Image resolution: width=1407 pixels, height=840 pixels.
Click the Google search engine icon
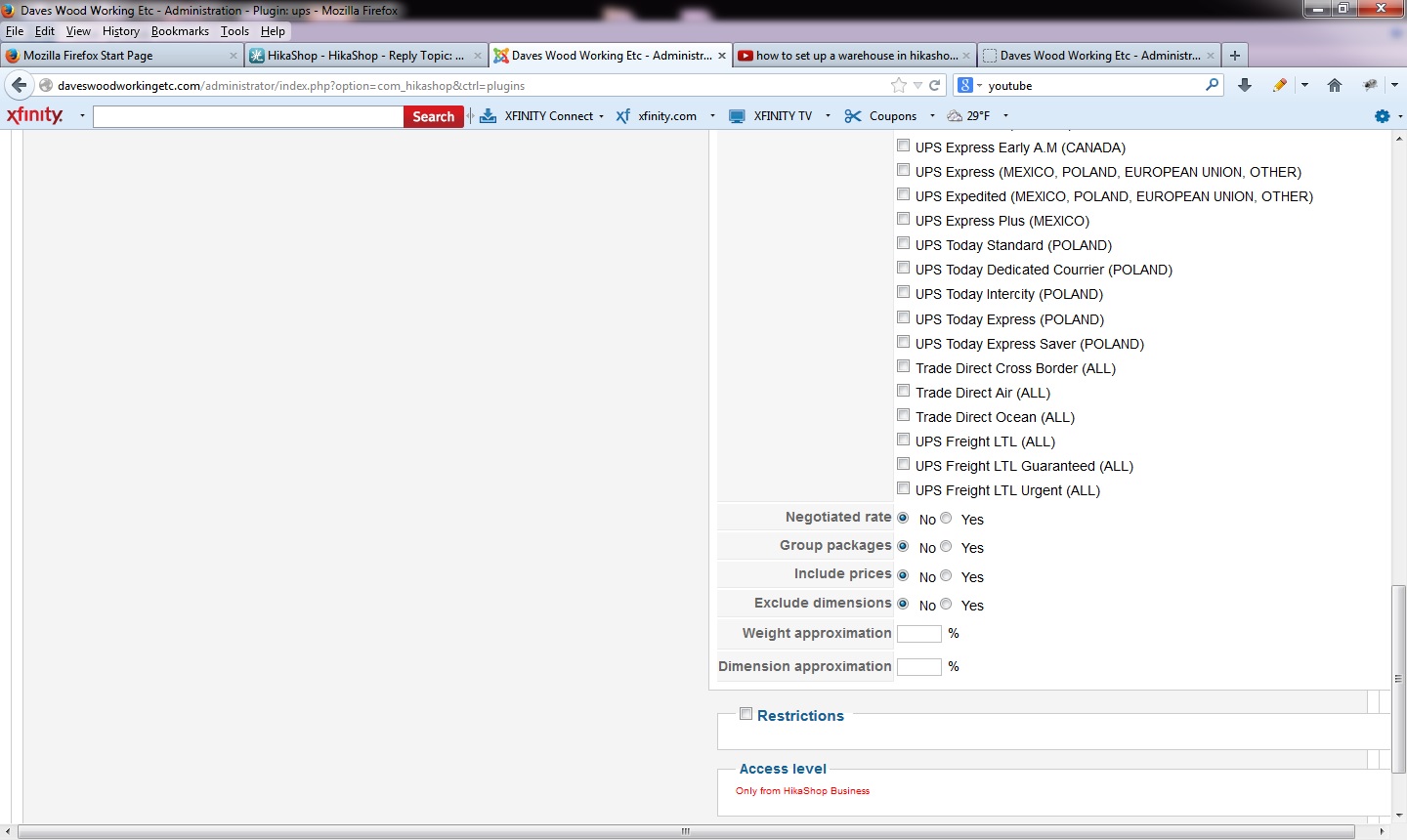[964, 85]
